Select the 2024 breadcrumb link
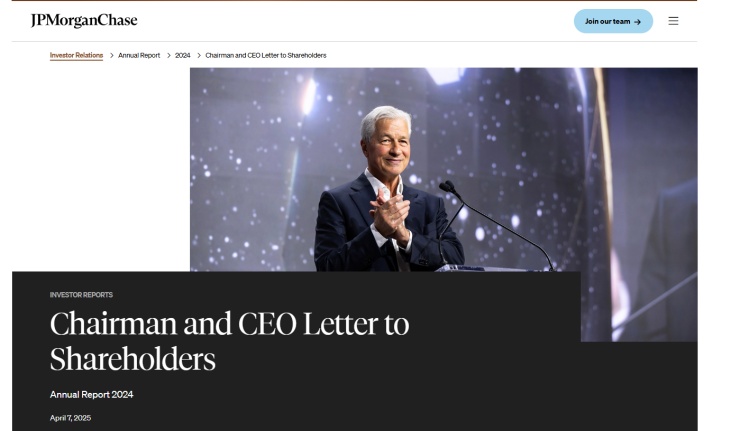731x431 pixels. point(183,56)
